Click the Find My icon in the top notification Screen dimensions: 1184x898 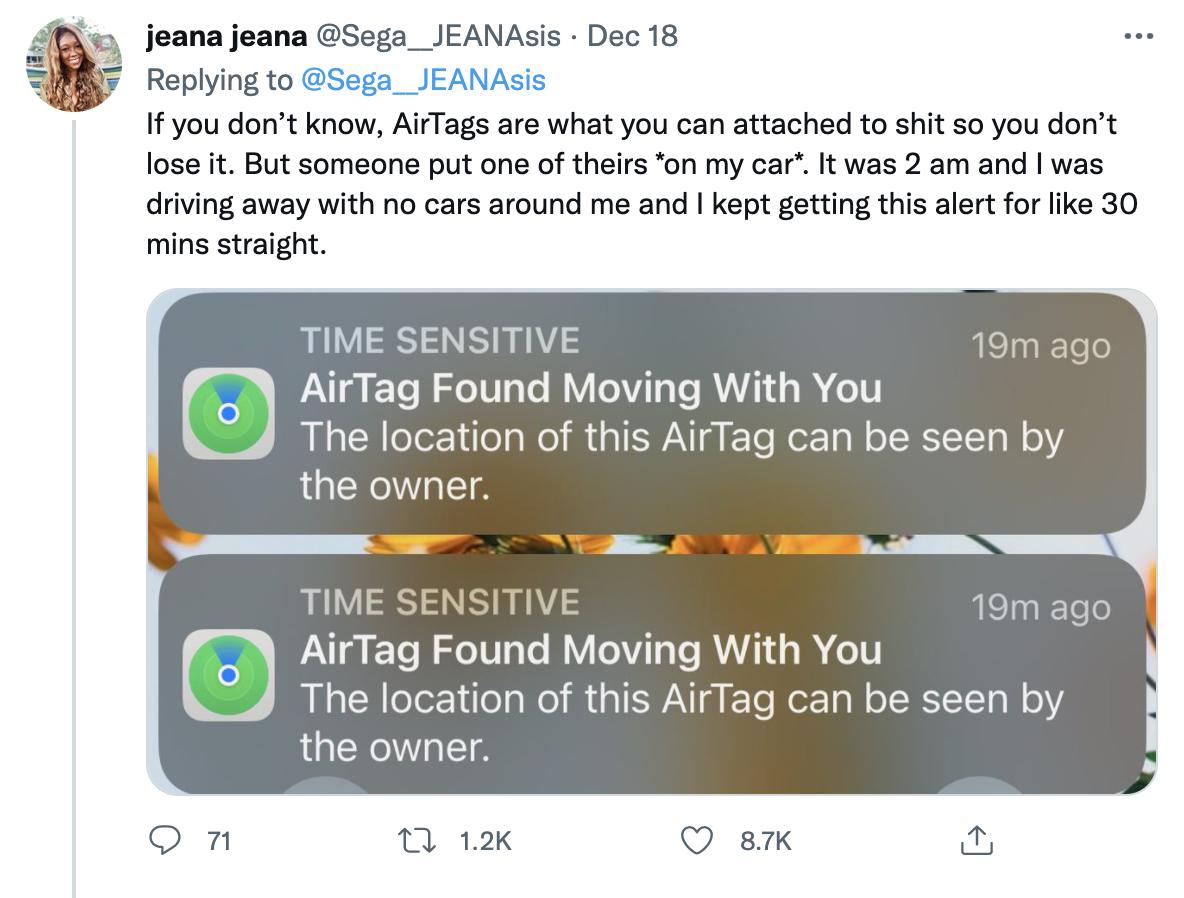tap(228, 413)
